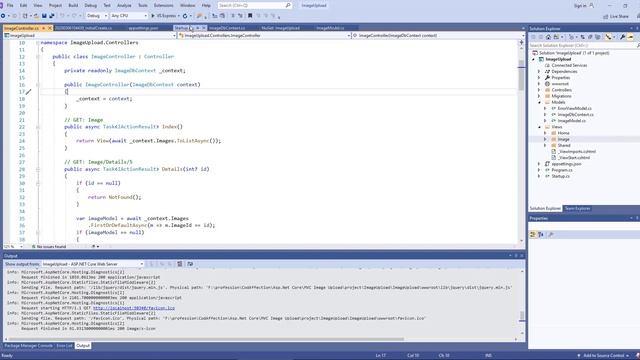
Task: Click No issues found status indicator
Action: coord(49,247)
